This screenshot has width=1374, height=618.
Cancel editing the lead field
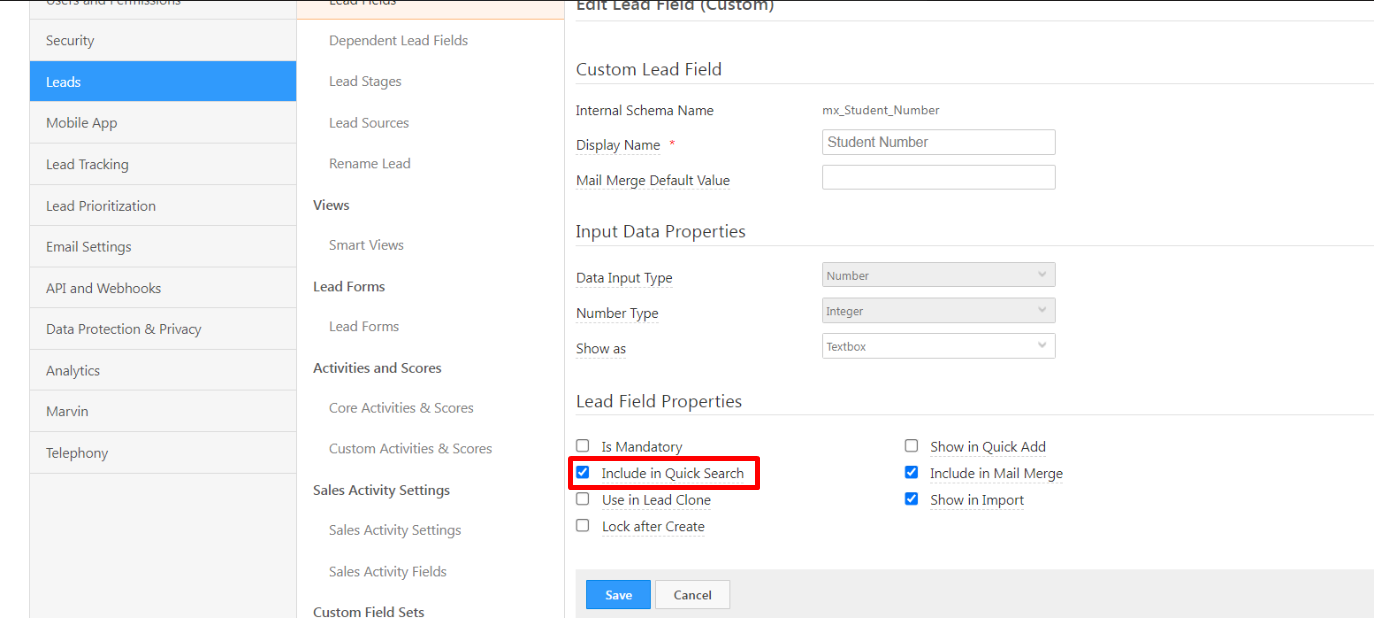click(692, 595)
